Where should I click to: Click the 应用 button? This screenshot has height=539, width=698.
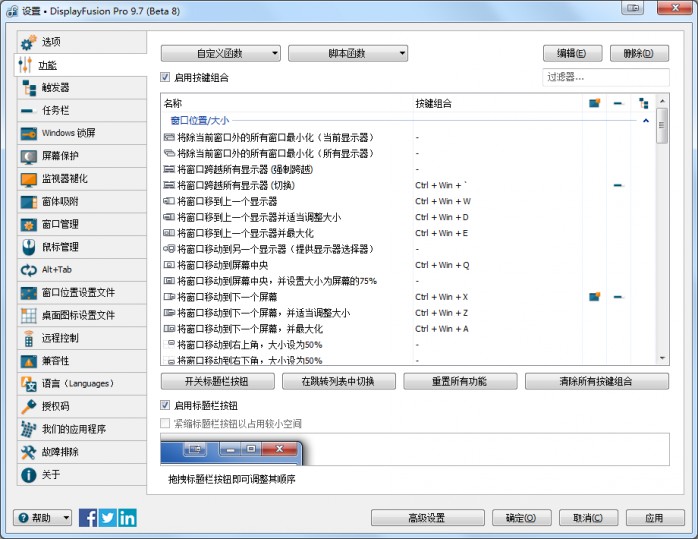[655, 518]
